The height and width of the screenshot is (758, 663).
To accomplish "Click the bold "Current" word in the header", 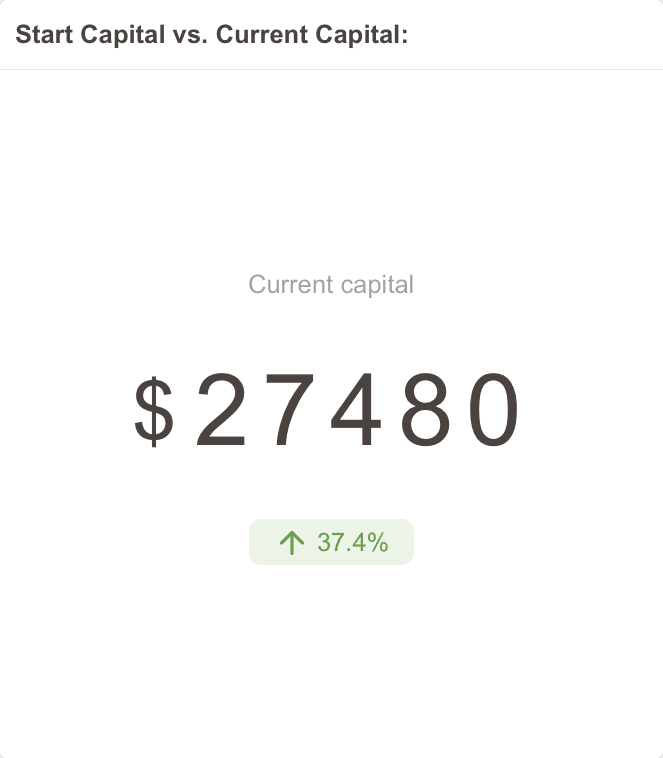I will click(261, 35).
